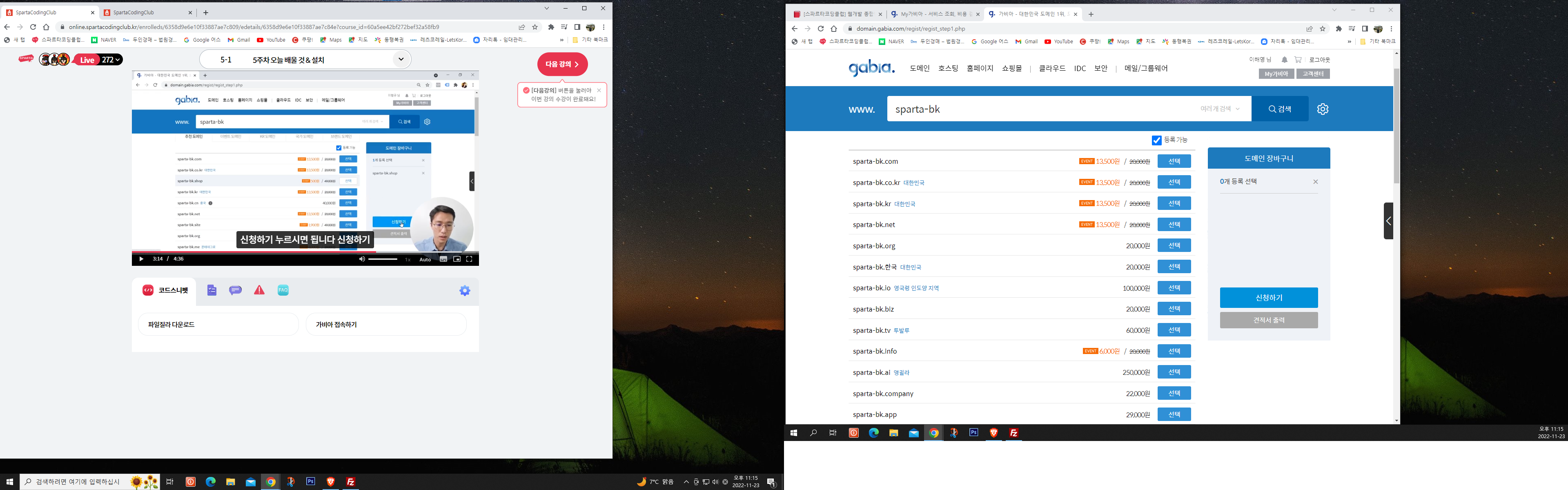Viewport: 1568px width, 490px height.
Task: Open Photoshop from the left taskbar
Action: tap(310, 481)
